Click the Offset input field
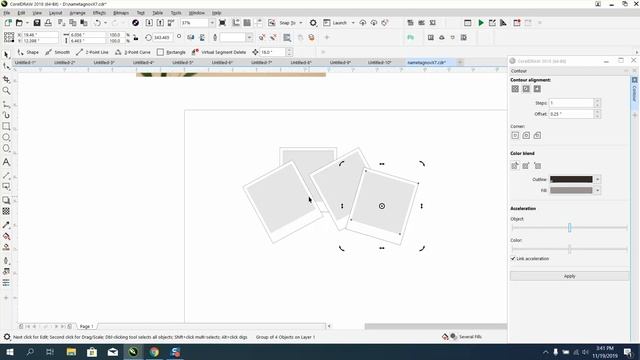640x360 pixels. click(571, 114)
